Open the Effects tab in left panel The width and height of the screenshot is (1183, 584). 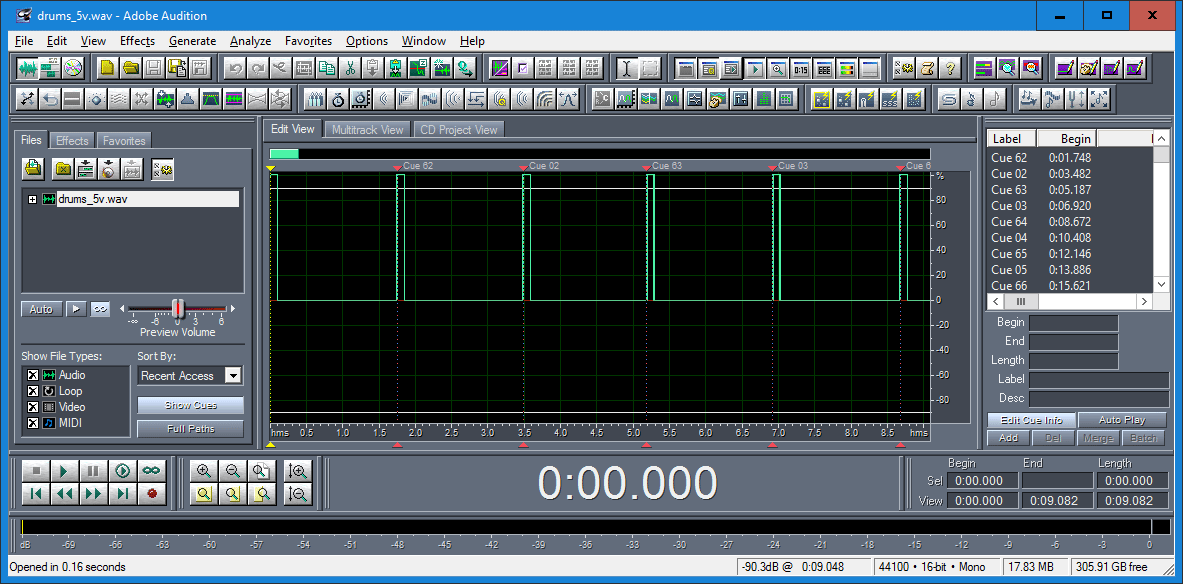72,140
